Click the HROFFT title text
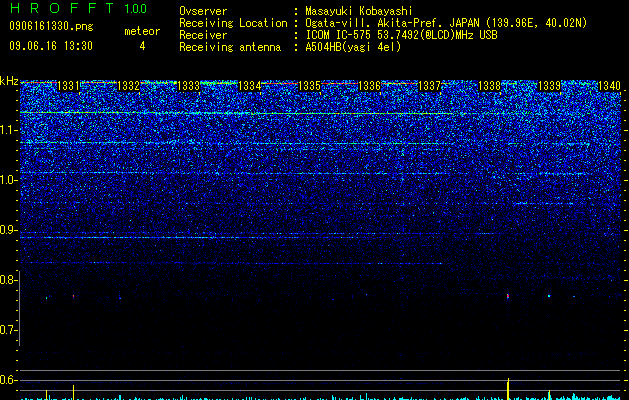The image size is (629, 400). 62,8
